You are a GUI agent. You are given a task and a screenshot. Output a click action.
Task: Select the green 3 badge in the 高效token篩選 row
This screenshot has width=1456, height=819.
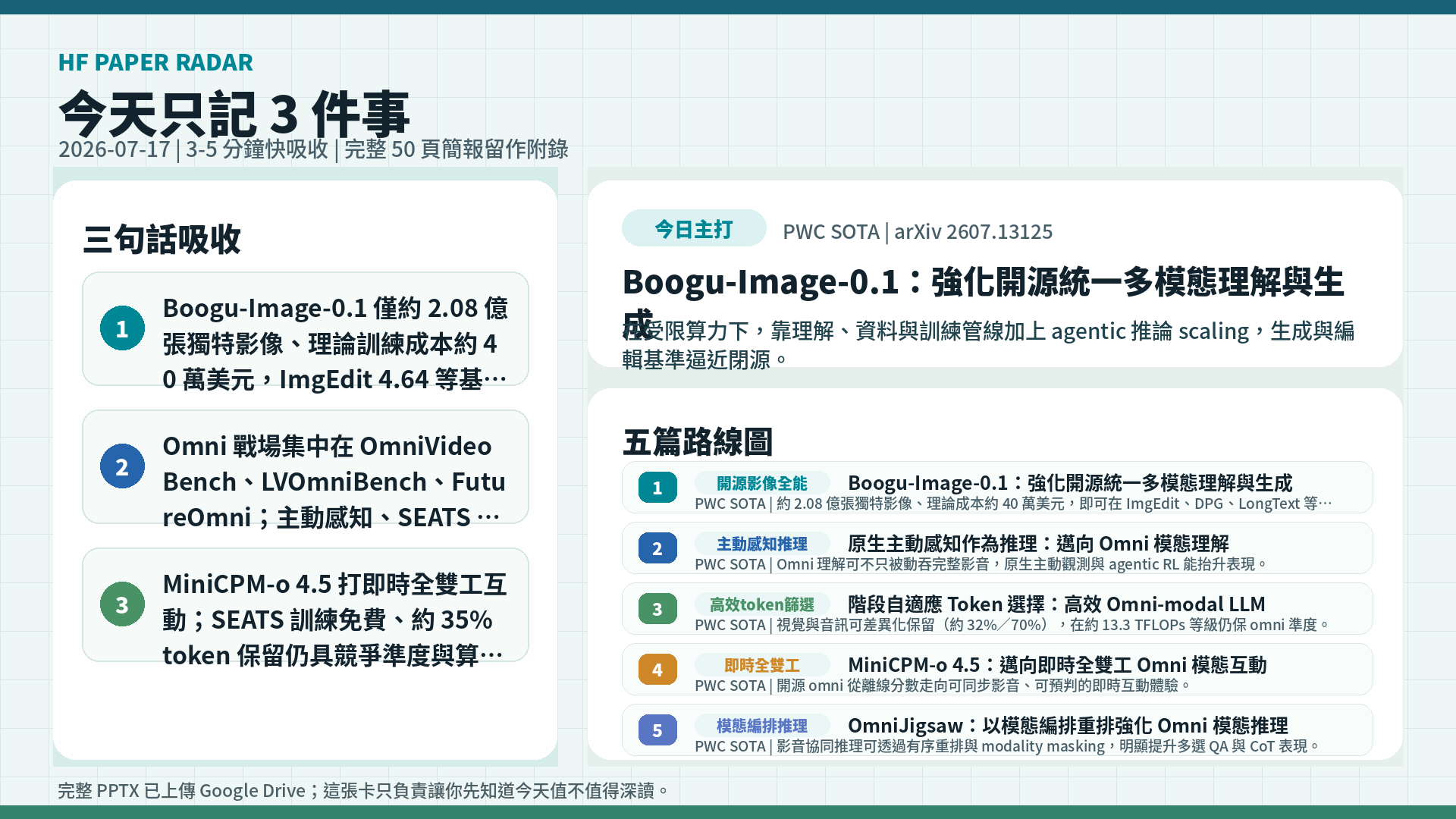(x=657, y=609)
